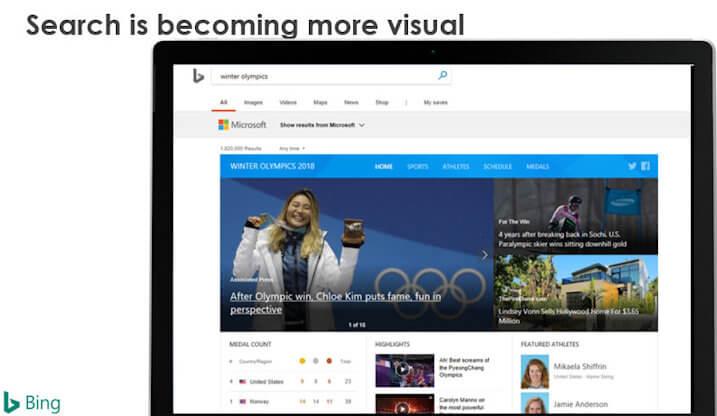Click the WINTER OLYMPICS 2018 title
Viewport: 717px width, 416px height.
pyautogui.click(x=272, y=166)
